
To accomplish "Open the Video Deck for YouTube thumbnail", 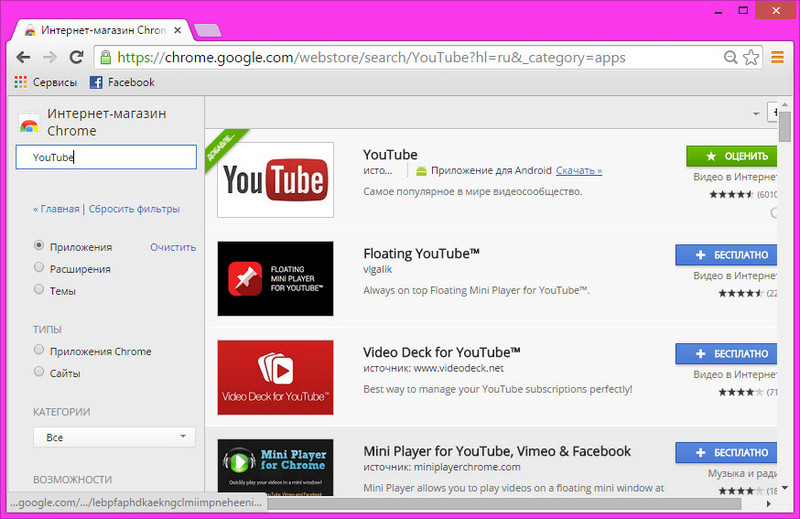I will [276, 378].
